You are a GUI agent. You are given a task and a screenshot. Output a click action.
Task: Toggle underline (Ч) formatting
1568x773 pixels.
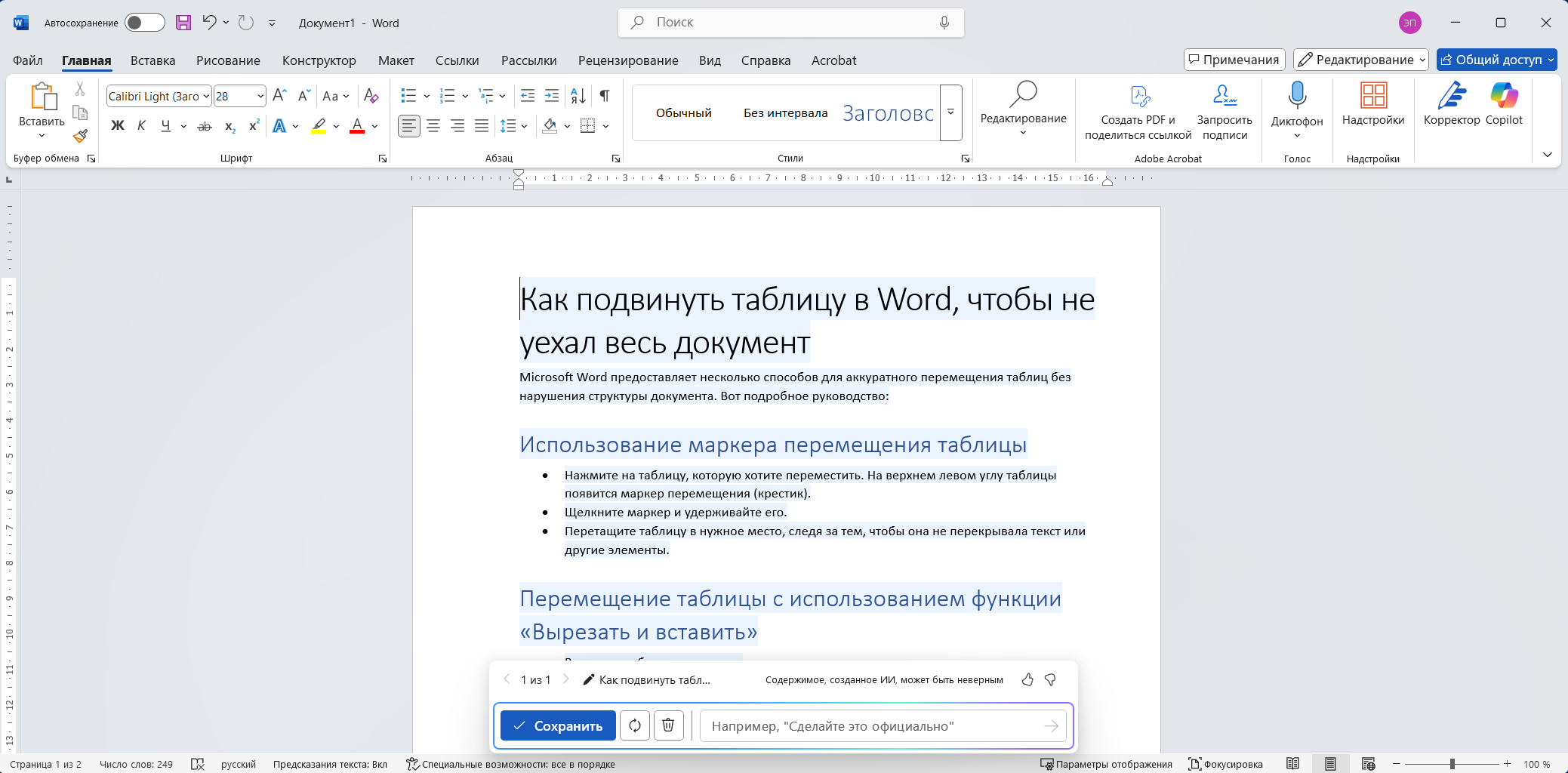(x=165, y=126)
